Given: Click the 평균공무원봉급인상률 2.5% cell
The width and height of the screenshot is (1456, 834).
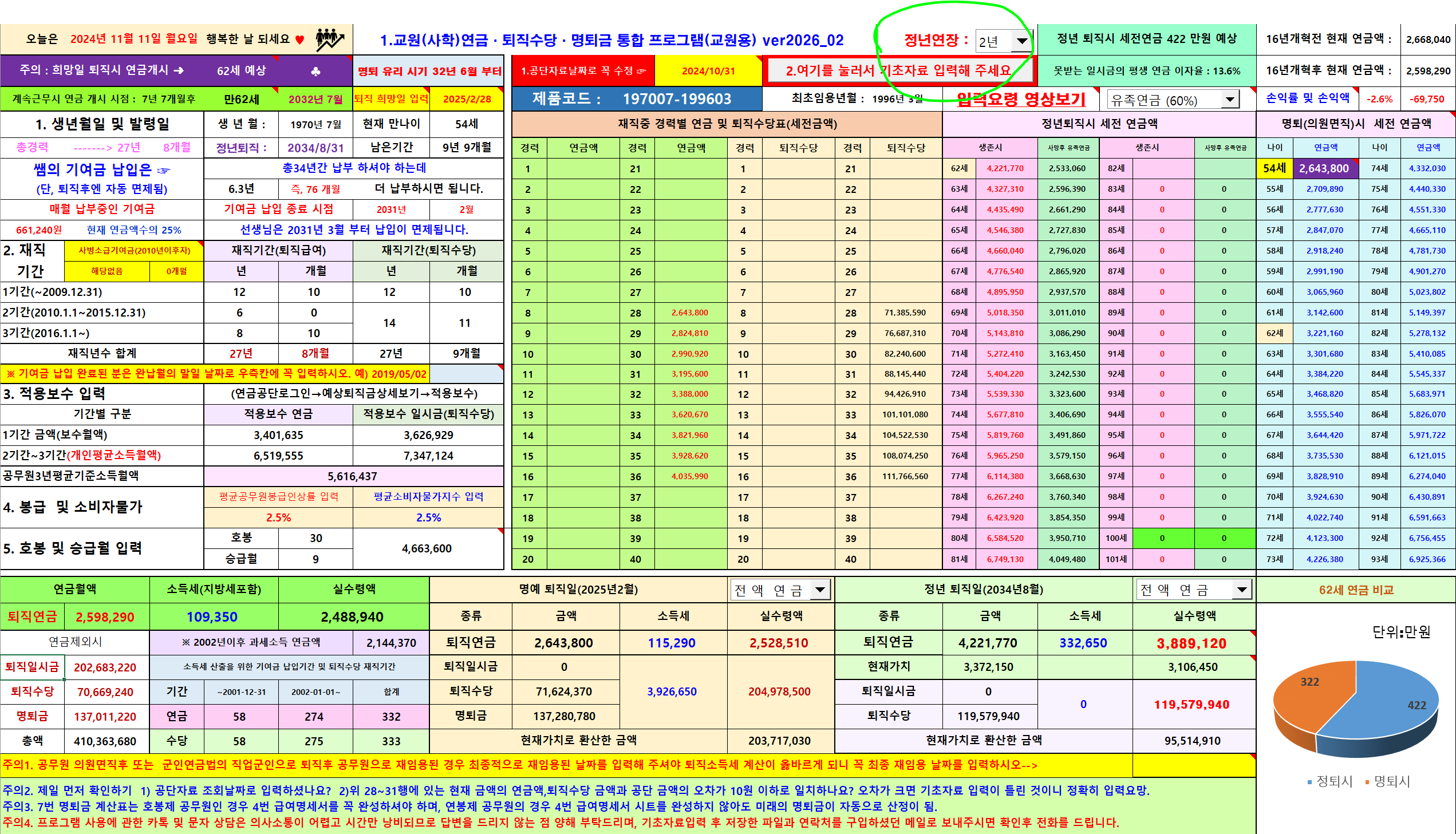Looking at the screenshot, I should pos(278,518).
